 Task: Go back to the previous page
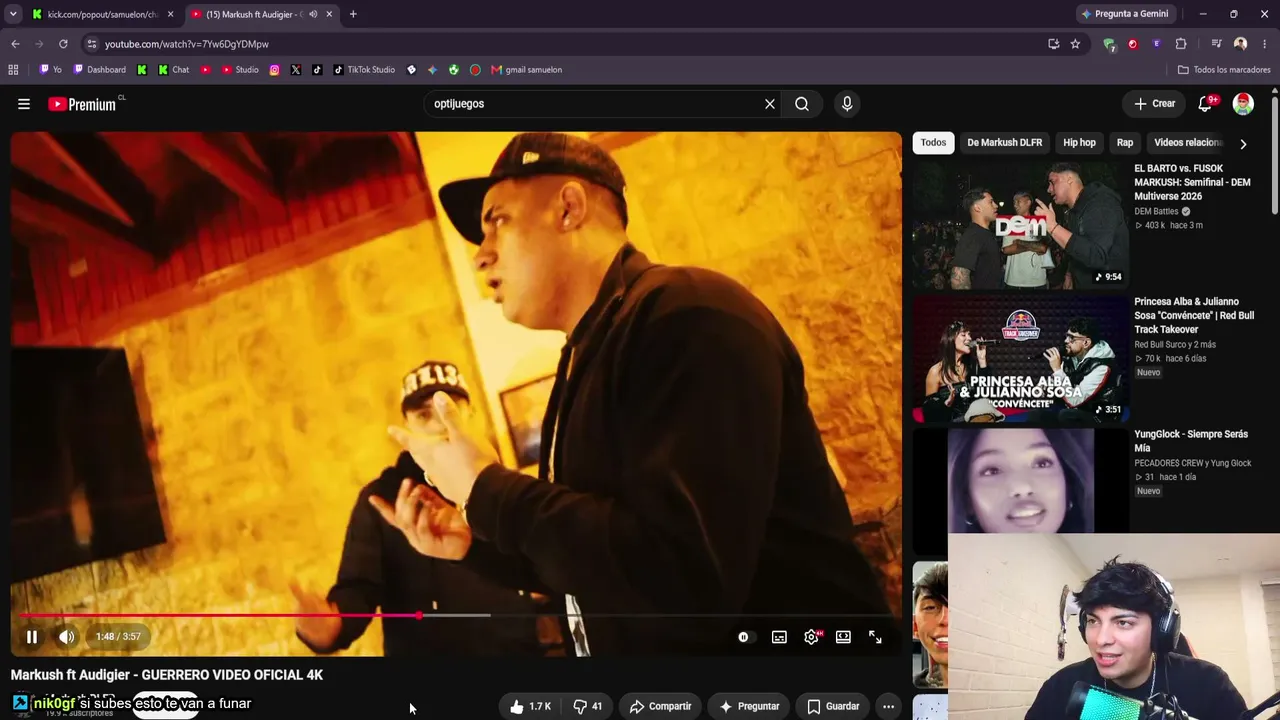pos(15,44)
